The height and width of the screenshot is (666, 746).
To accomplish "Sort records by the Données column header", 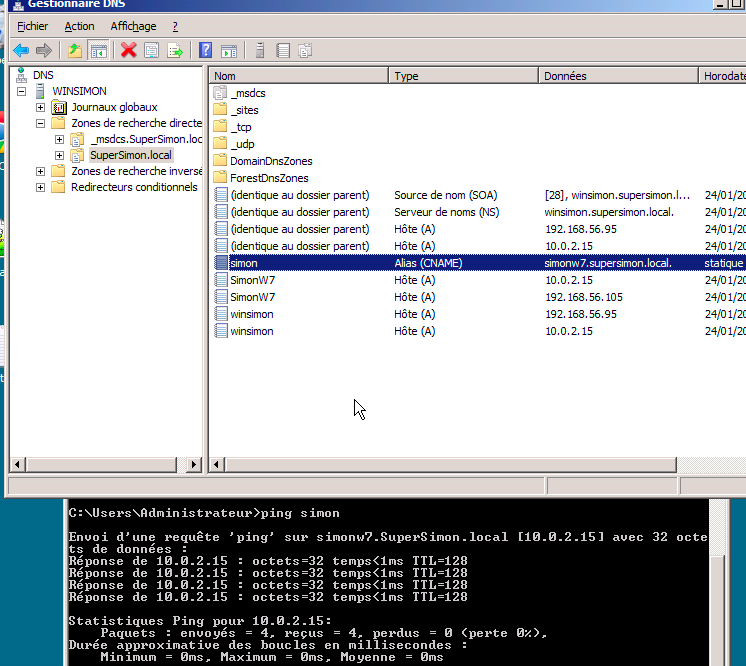I will 618,76.
